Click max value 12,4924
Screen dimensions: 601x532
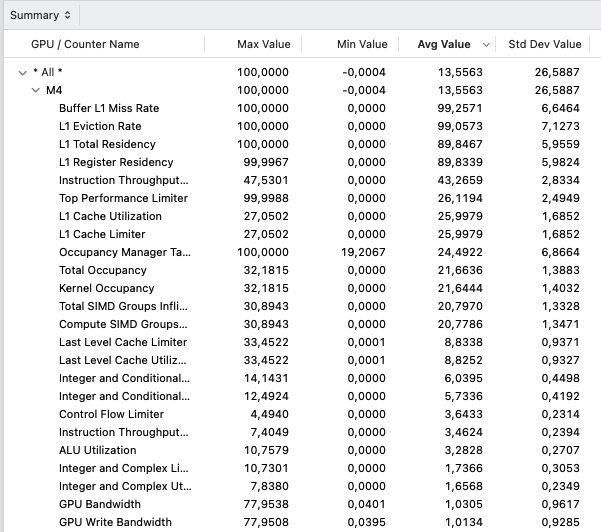(266, 397)
